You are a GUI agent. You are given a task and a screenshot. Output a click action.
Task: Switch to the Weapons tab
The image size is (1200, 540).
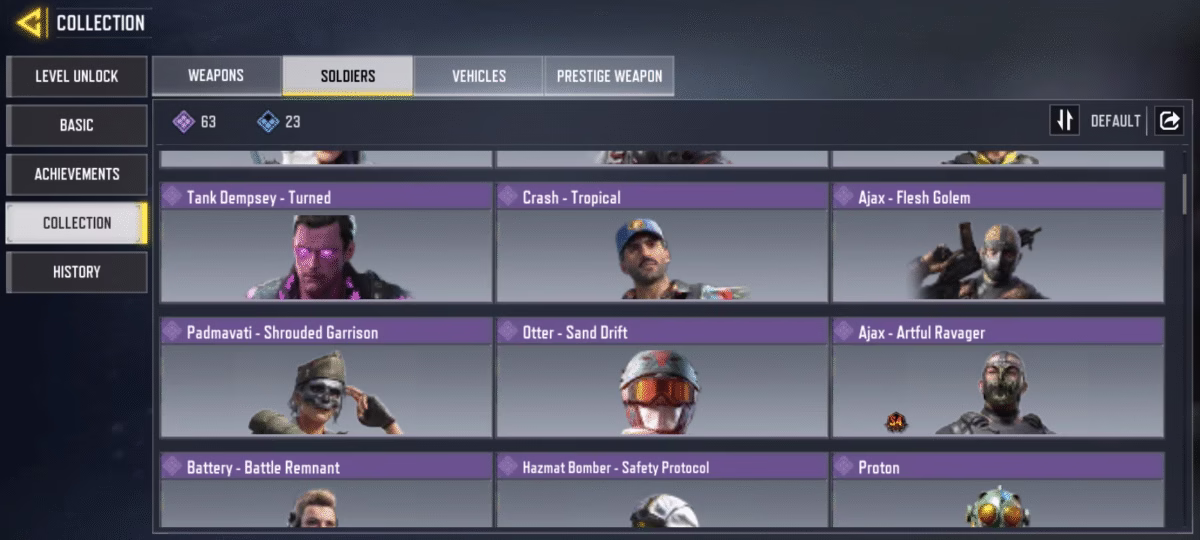(x=216, y=76)
